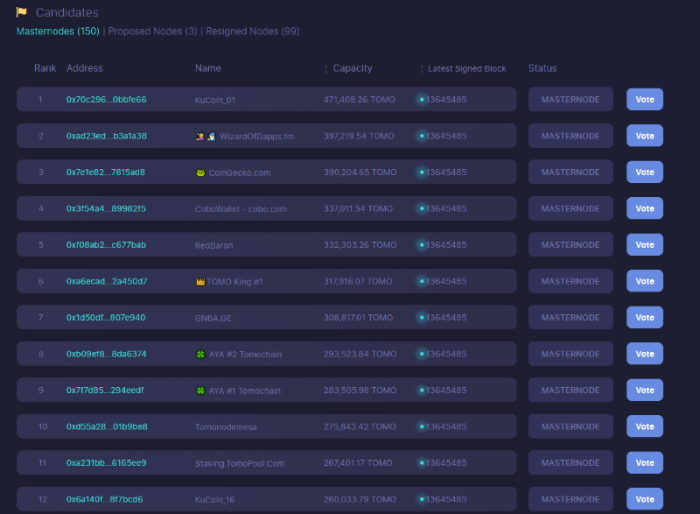700x514 pixels.
Task: Vote for CoinGecko.com
Action: point(645,172)
